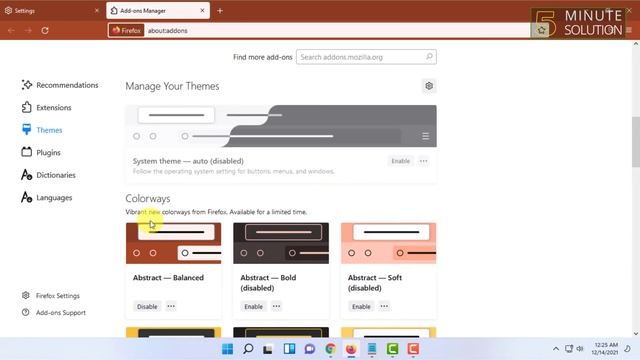
Task: Enable the Abstract — Soft theme
Action: 361,307
